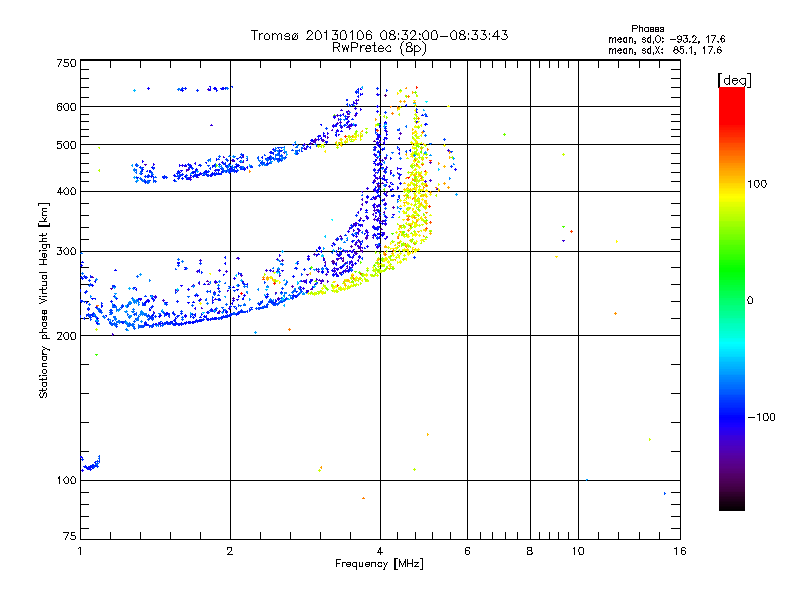Click the x-axis label '8'
The width and height of the screenshot is (800, 600).
pos(530,551)
